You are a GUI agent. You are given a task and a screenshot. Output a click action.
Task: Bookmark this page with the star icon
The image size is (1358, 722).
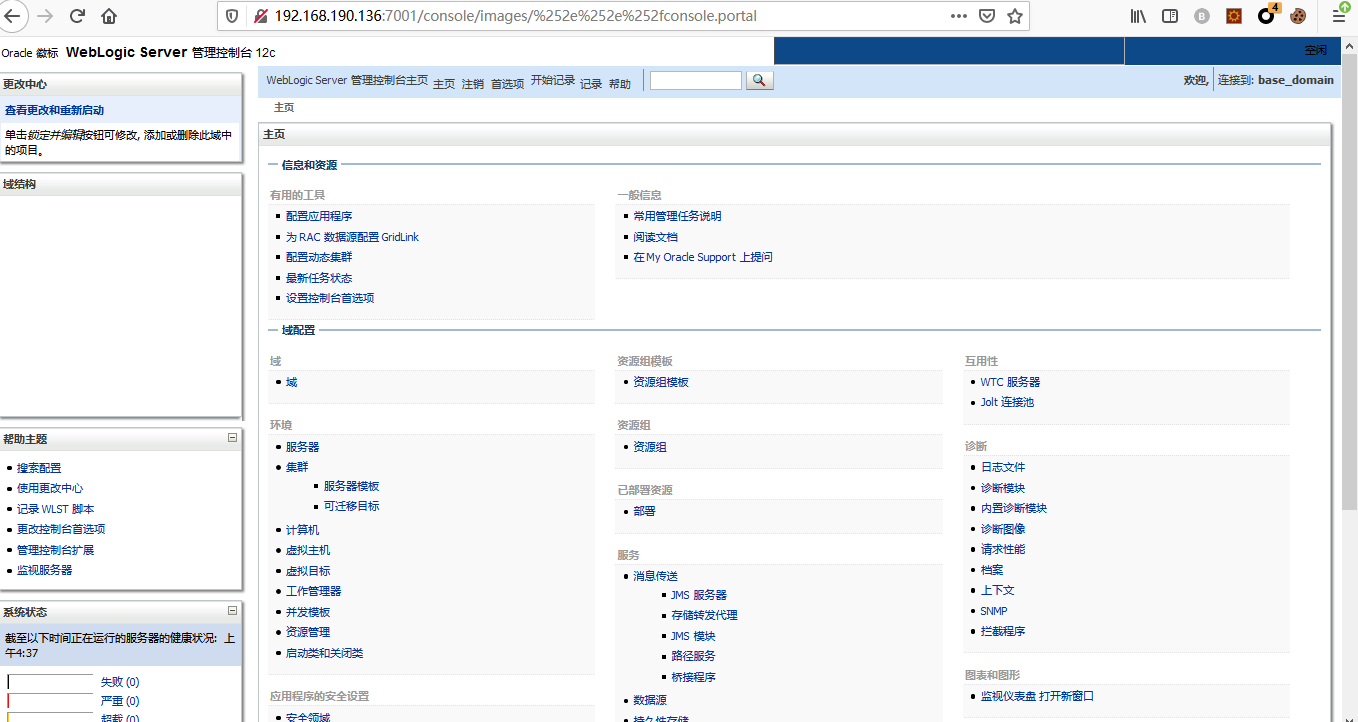click(x=1014, y=16)
